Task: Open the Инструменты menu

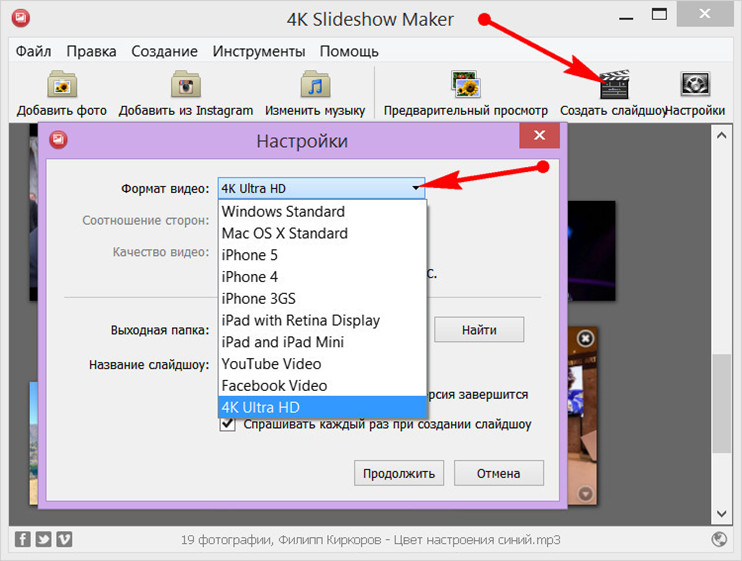Action: [259, 51]
